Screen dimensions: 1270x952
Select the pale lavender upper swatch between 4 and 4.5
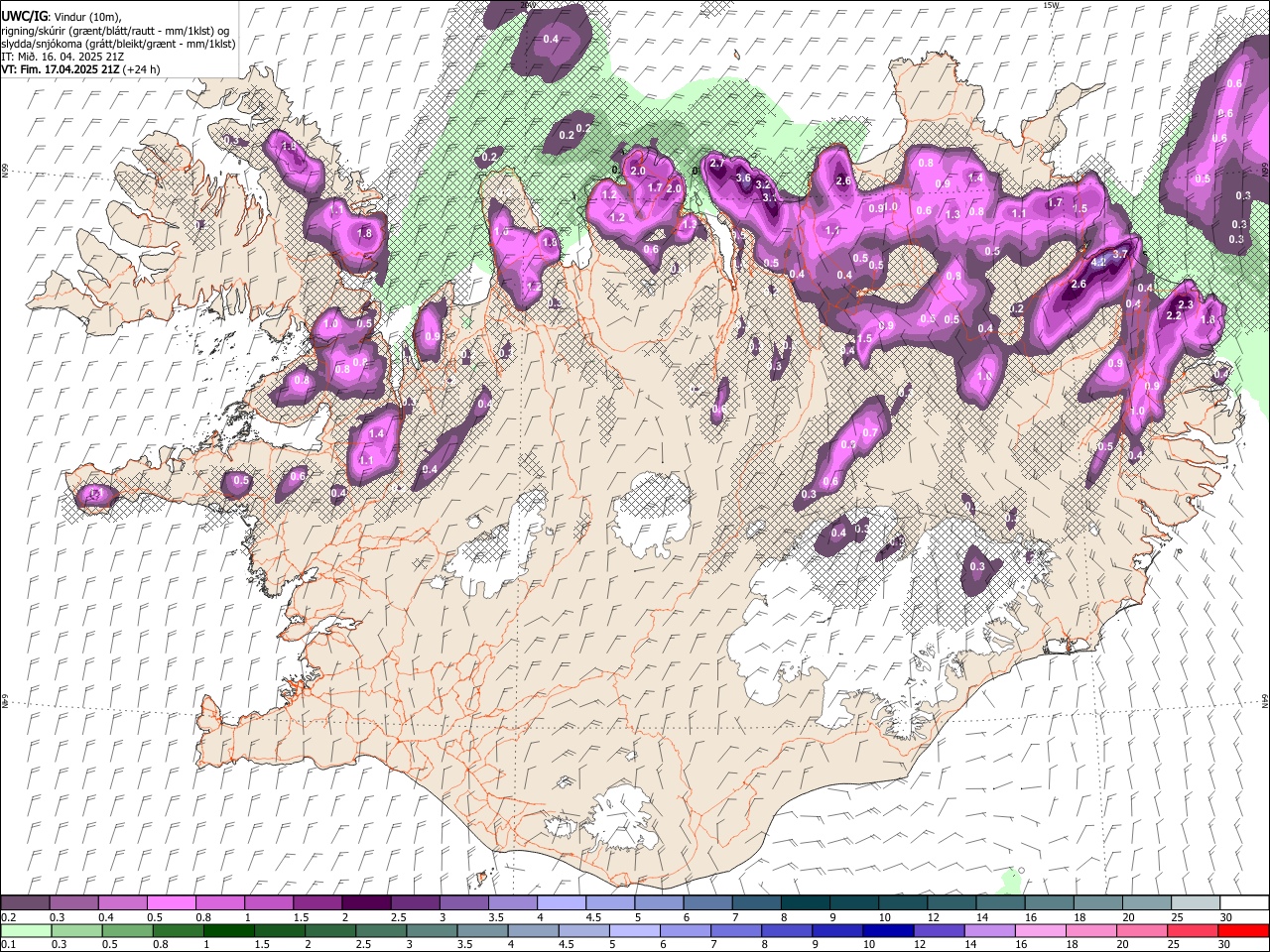click(562, 903)
